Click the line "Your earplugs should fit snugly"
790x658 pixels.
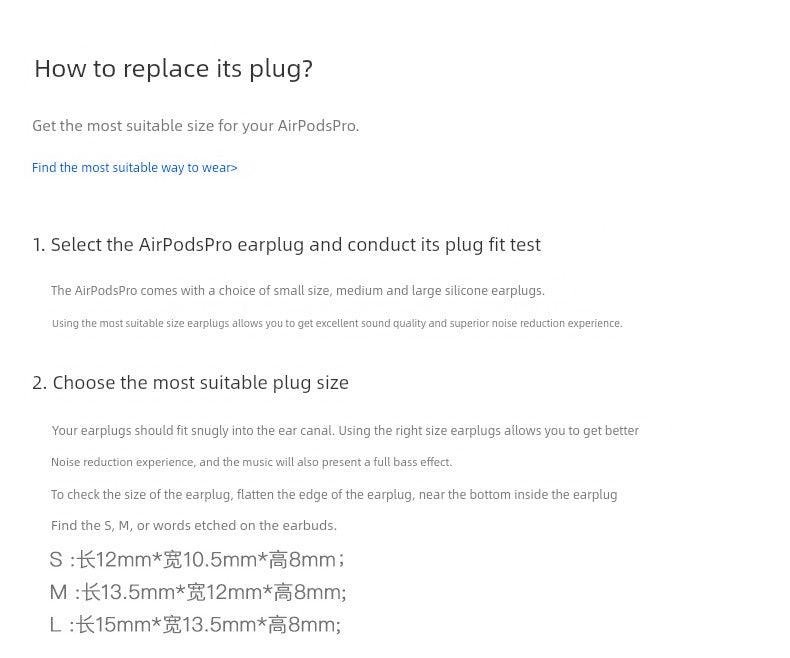pos(345,431)
